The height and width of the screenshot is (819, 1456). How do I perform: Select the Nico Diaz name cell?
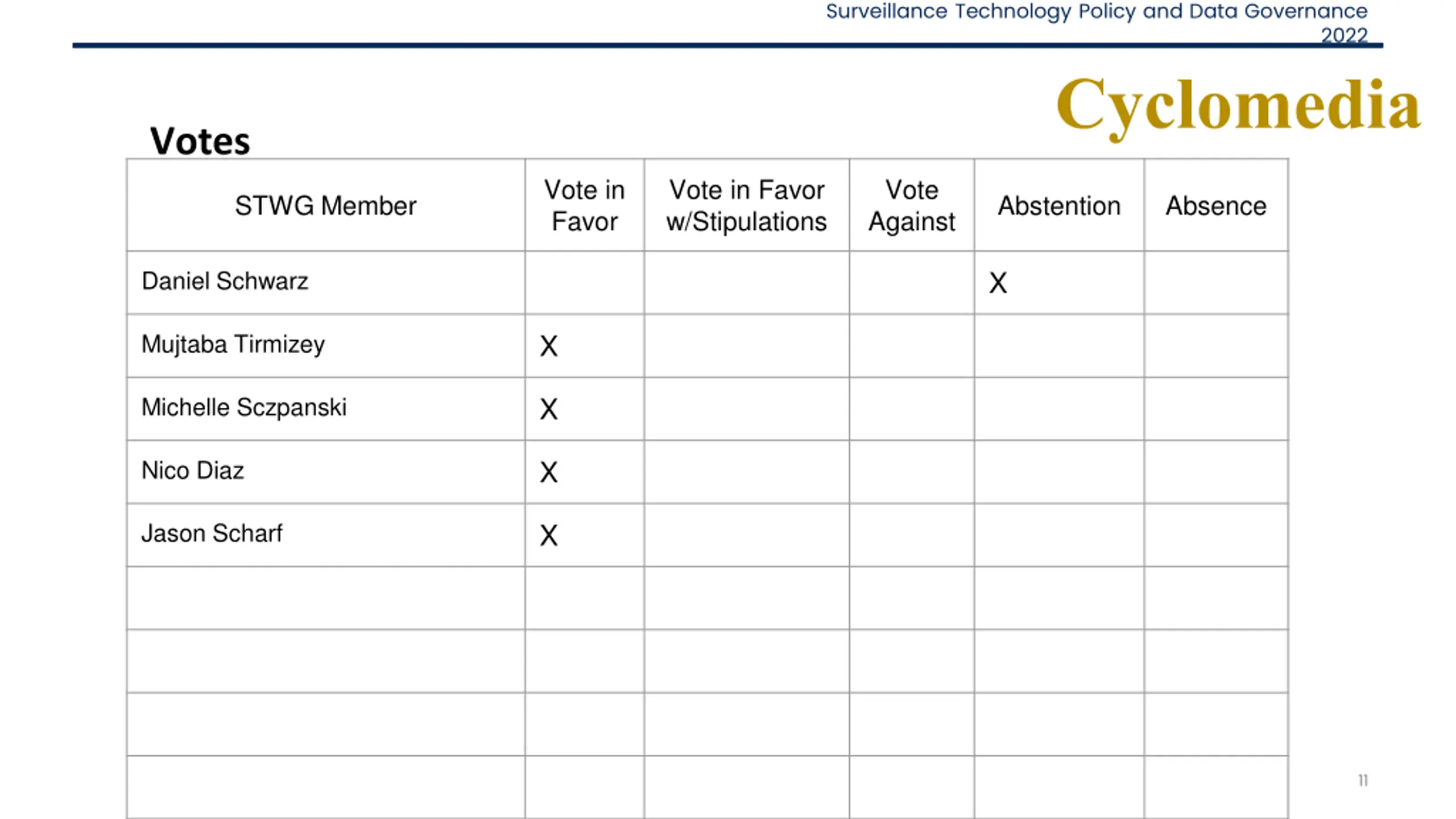click(x=193, y=471)
